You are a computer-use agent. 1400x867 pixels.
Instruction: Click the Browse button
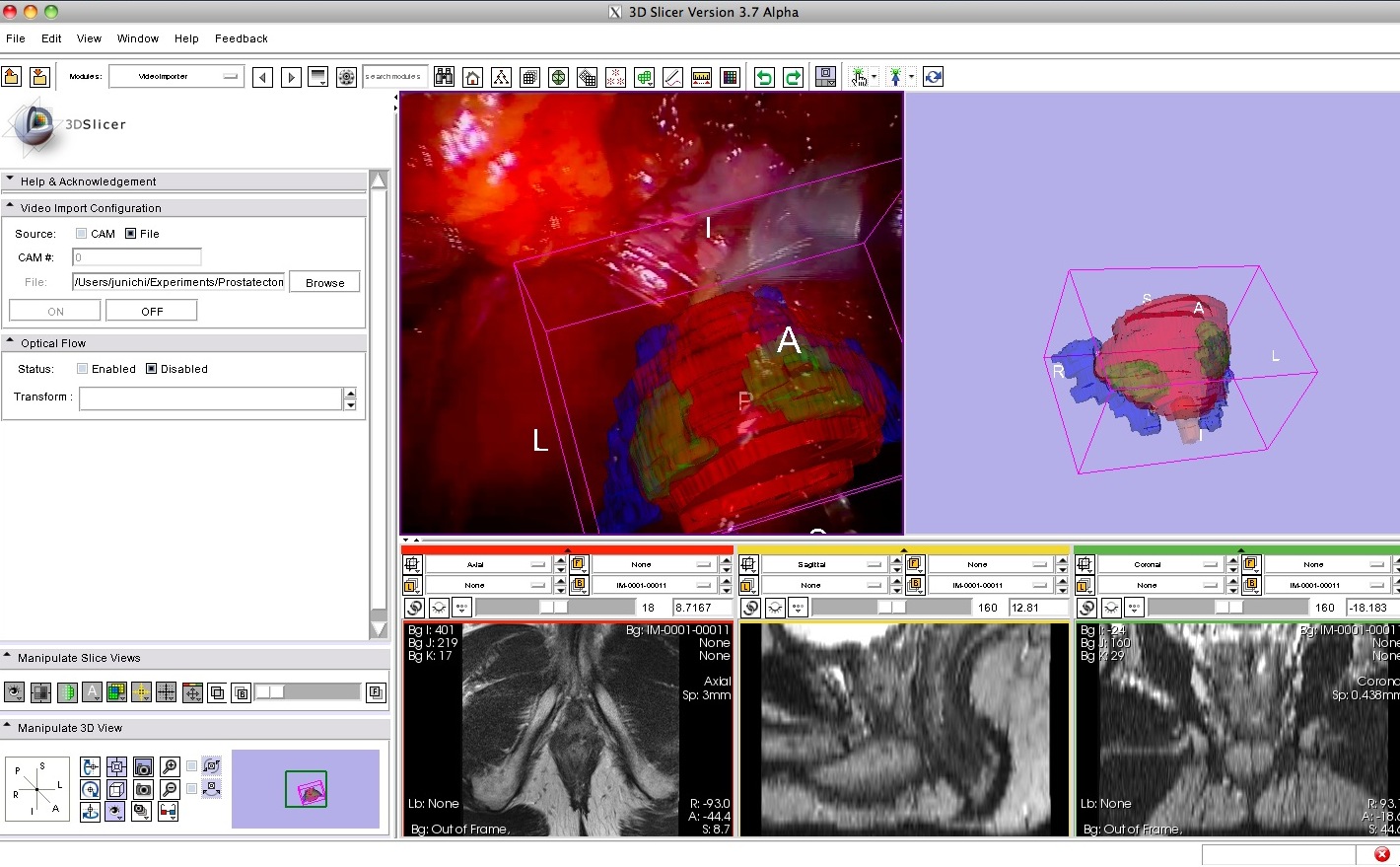click(324, 283)
